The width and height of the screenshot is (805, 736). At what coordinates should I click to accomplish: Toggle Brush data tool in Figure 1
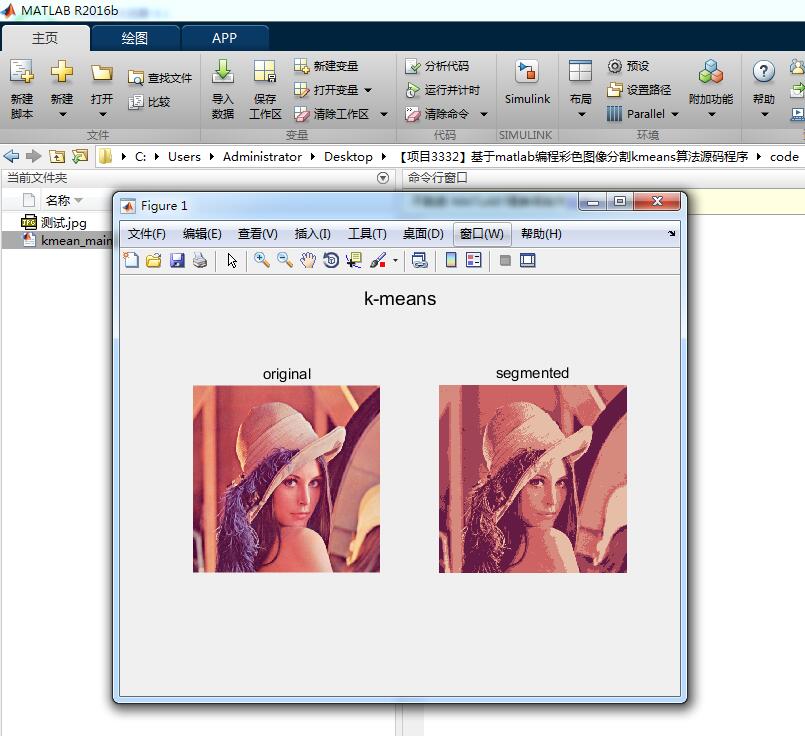click(378, 260)
